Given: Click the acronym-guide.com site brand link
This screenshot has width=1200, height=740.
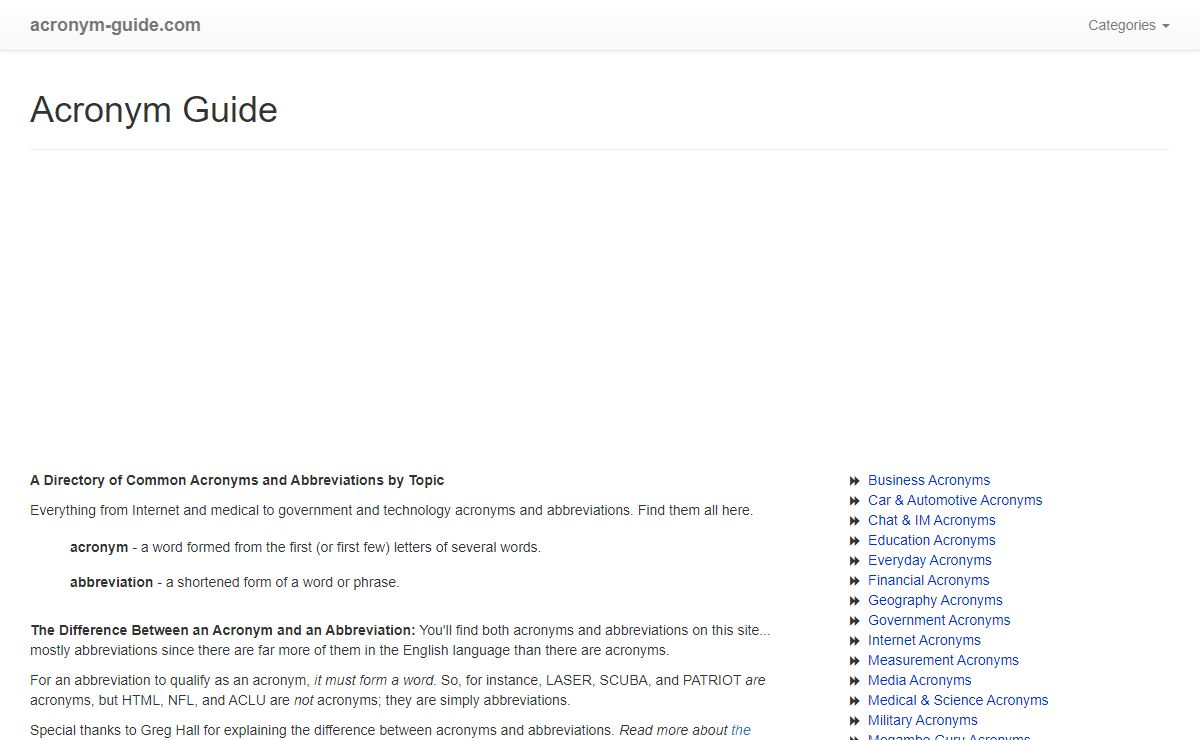Looking at the screenshot, I should pyautogui.click(x=115, y=26).
